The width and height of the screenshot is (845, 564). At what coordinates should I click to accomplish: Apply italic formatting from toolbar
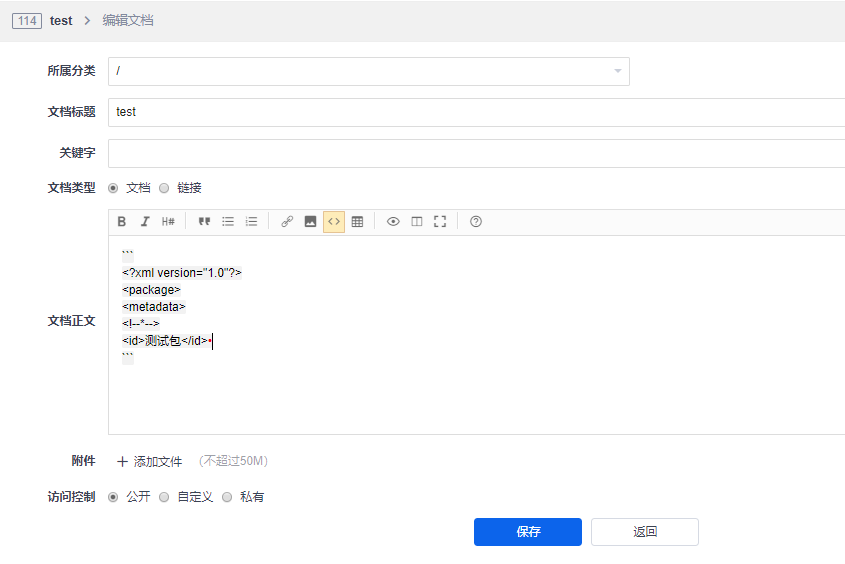coord(145,221)
